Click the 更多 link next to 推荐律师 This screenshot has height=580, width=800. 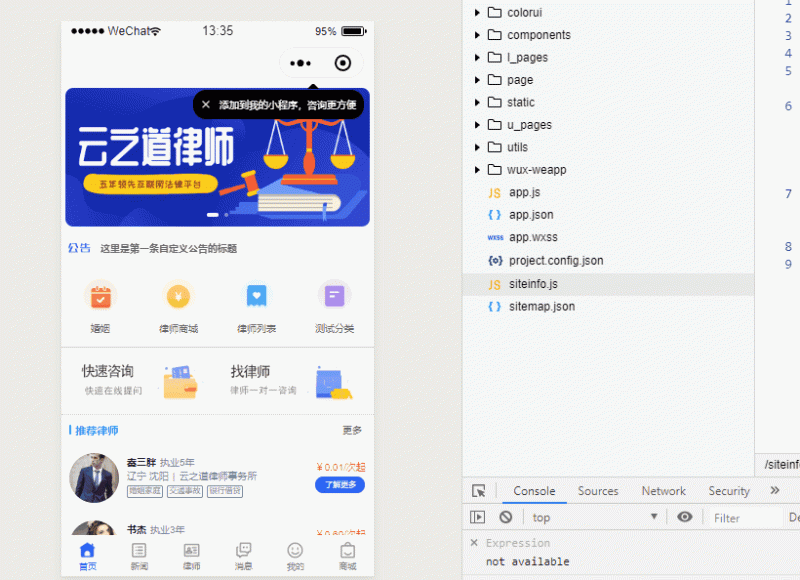pos(351,429)
